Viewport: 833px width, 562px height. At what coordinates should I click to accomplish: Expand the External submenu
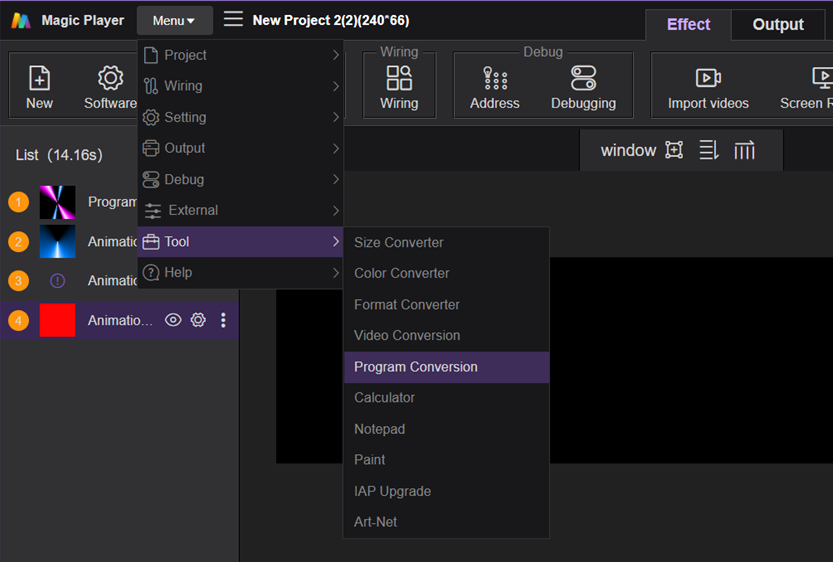point(241,210)
